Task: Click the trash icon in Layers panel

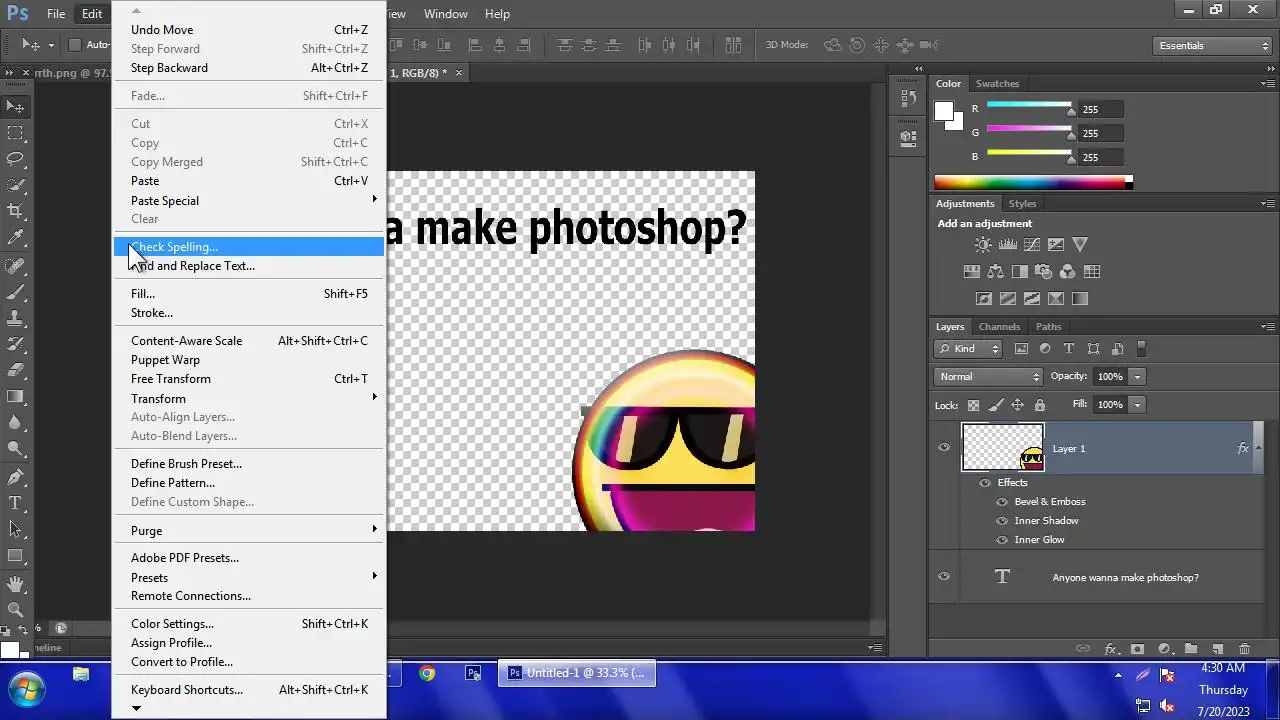Action: click(x=1244, y=649)
